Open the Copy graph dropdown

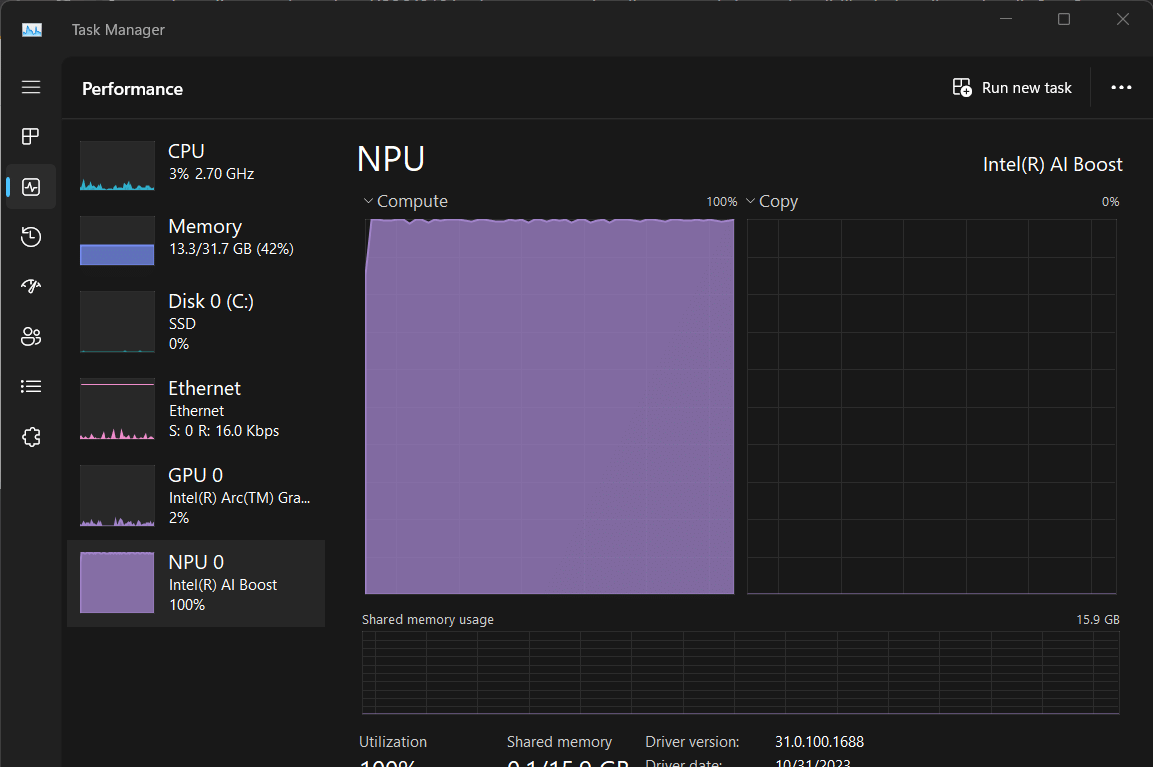(750, 201)
